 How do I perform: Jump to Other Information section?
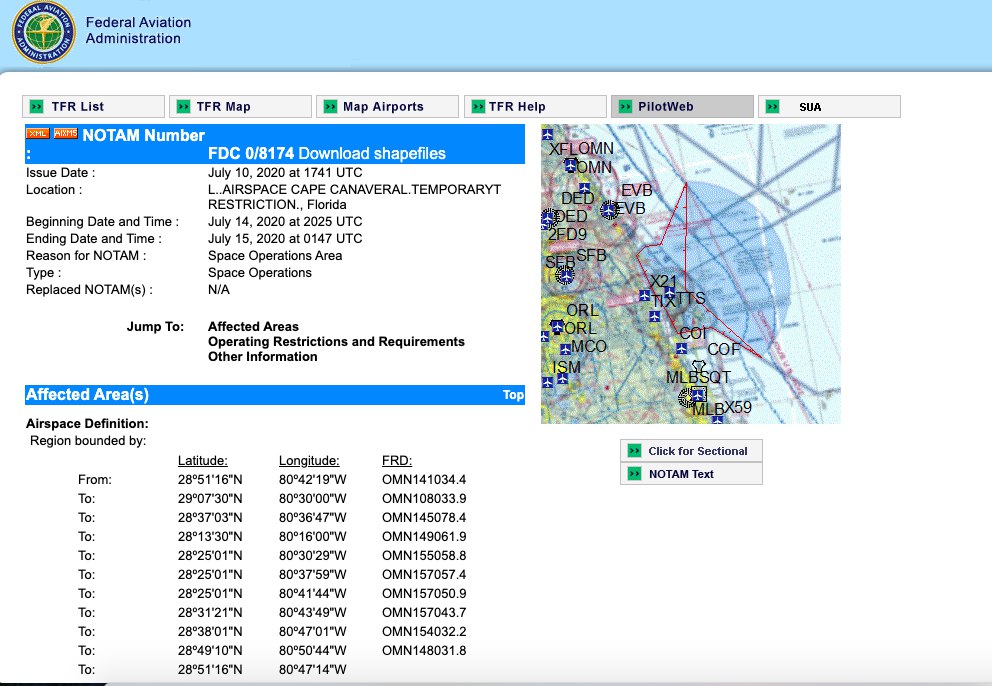pyautogui.click(x=263, y=357)
